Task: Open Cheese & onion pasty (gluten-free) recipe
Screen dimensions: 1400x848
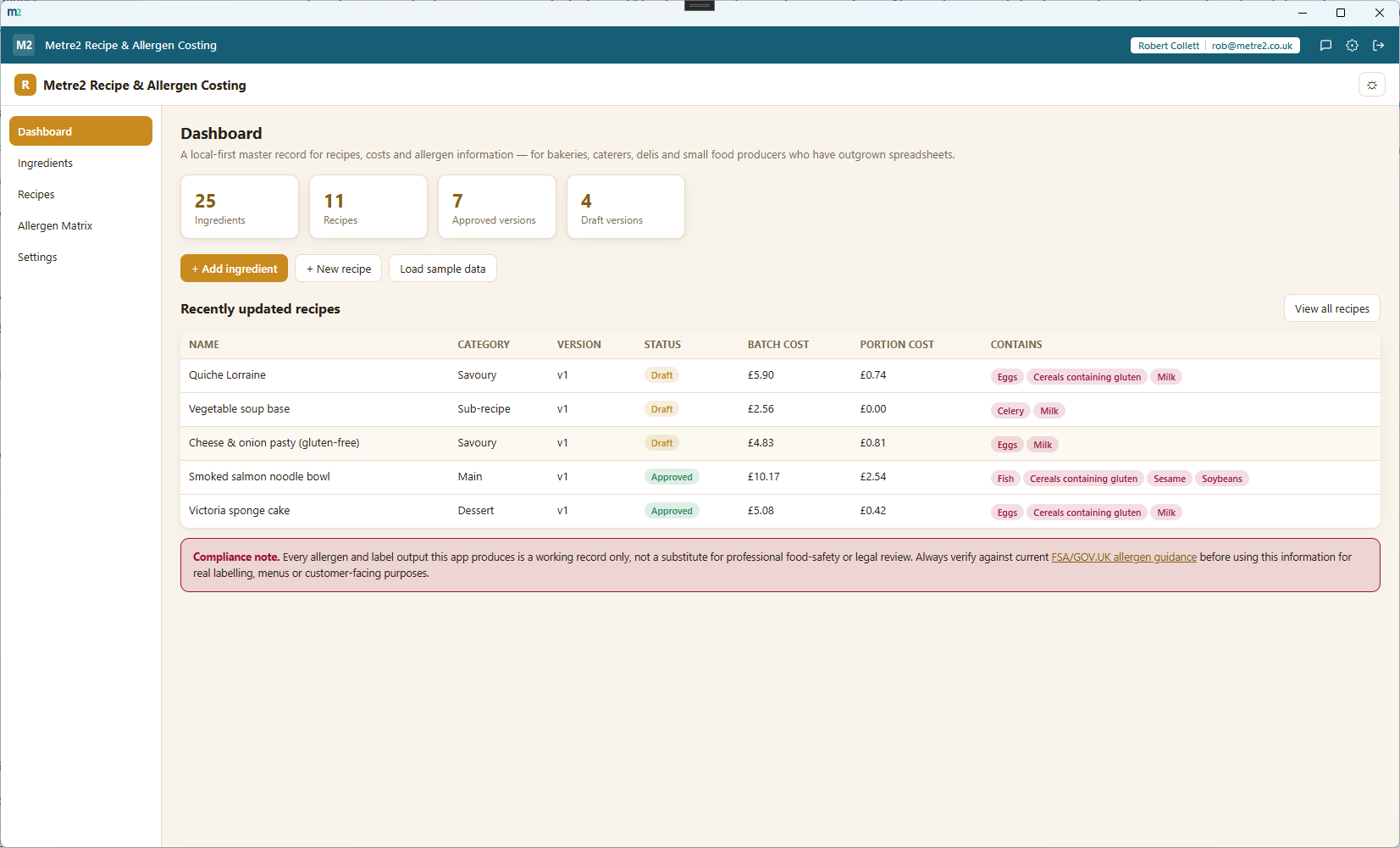Action: click(x=780, y=443)
